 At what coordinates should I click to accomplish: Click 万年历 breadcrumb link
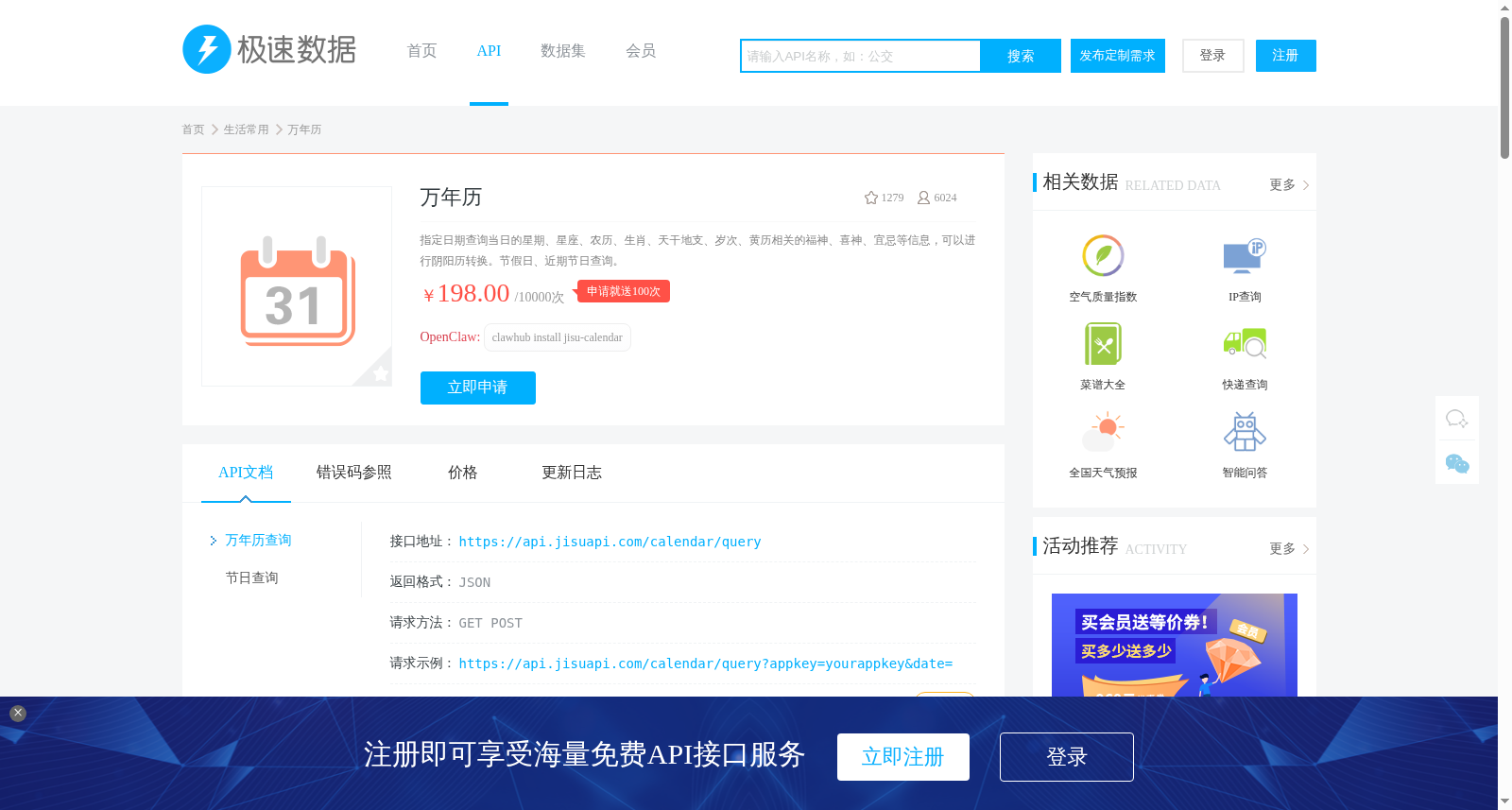click(x=304, y=129)
